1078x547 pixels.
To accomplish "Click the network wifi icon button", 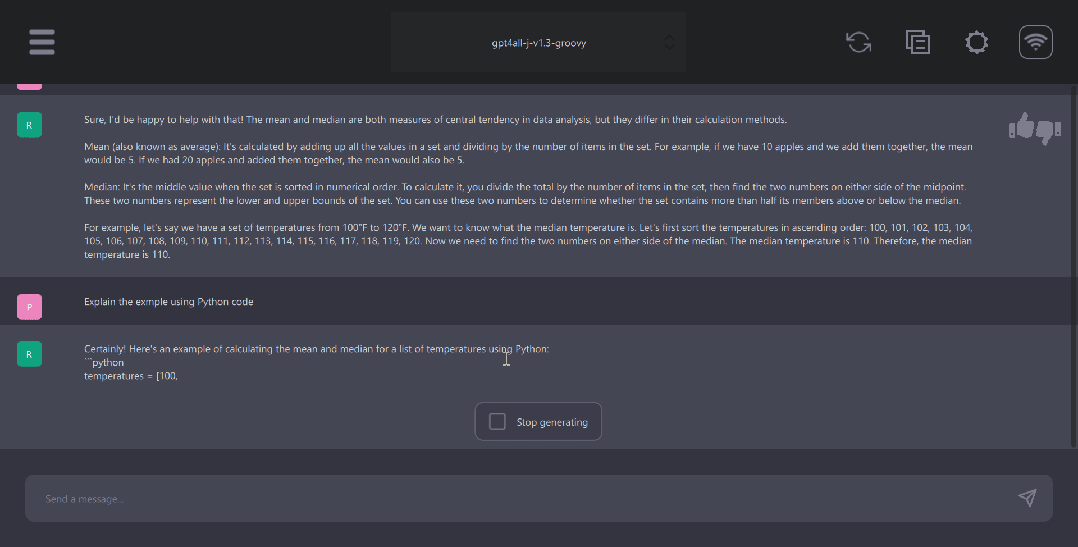I will (x=1036, y=41).
